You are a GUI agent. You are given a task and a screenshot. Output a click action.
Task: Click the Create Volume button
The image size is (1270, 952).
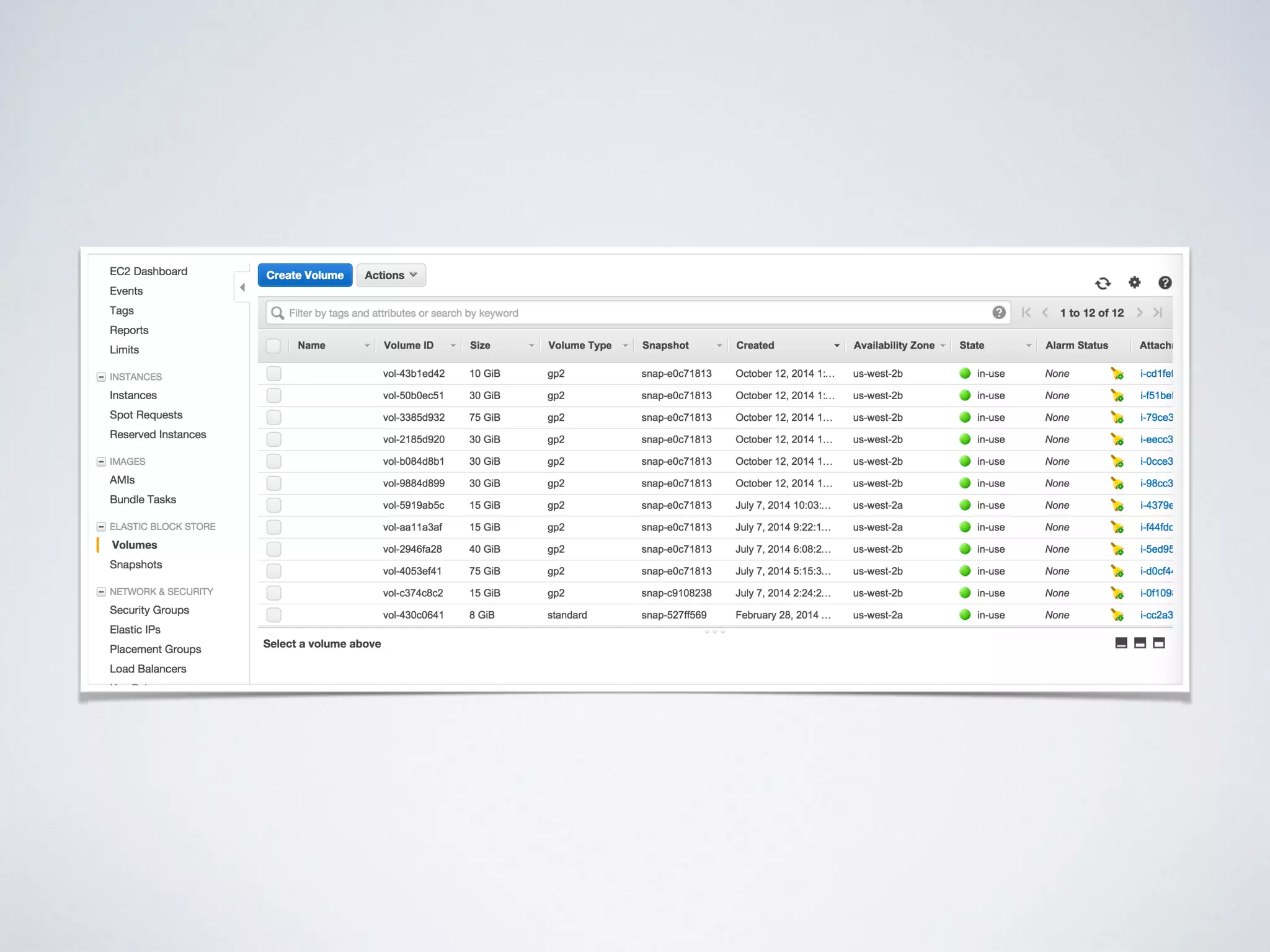[304, 275]
